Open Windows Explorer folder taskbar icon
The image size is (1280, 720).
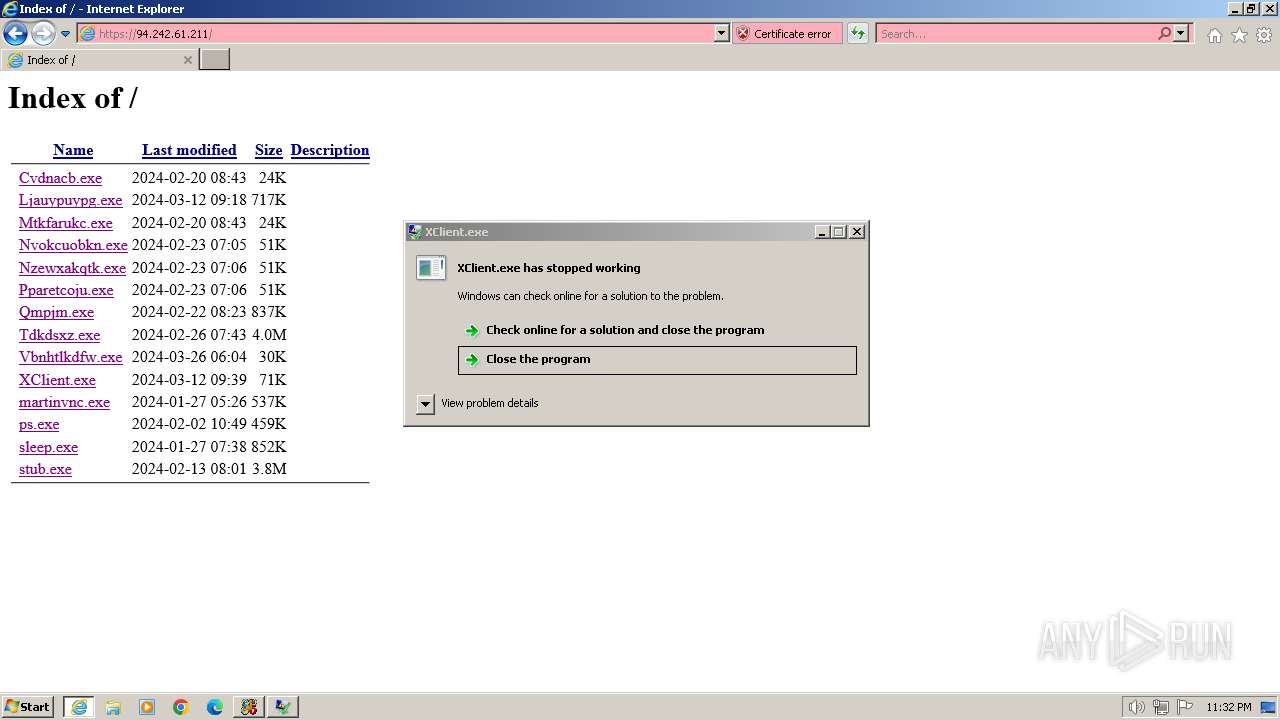point(113,707)
